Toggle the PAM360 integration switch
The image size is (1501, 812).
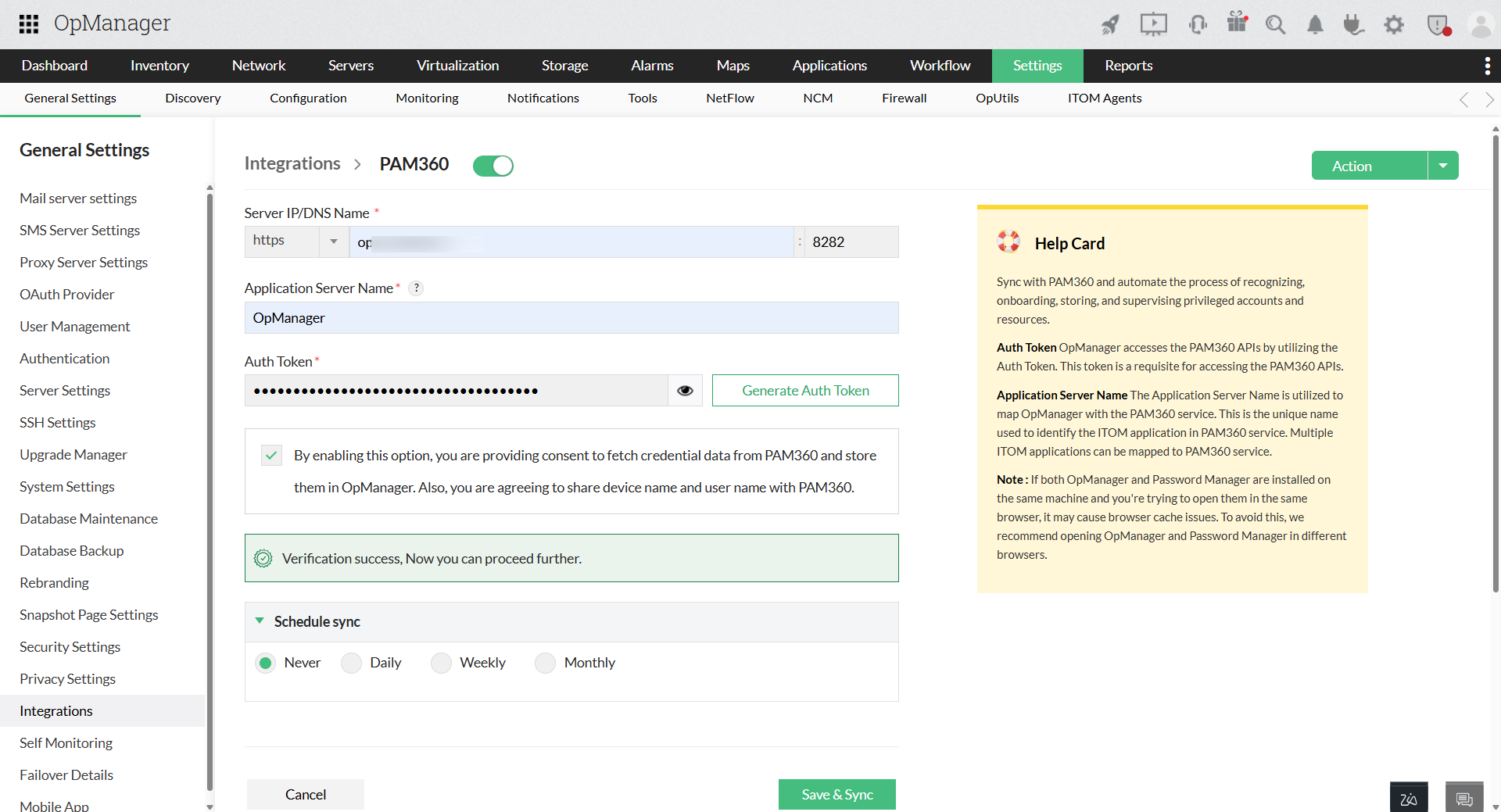493,166
